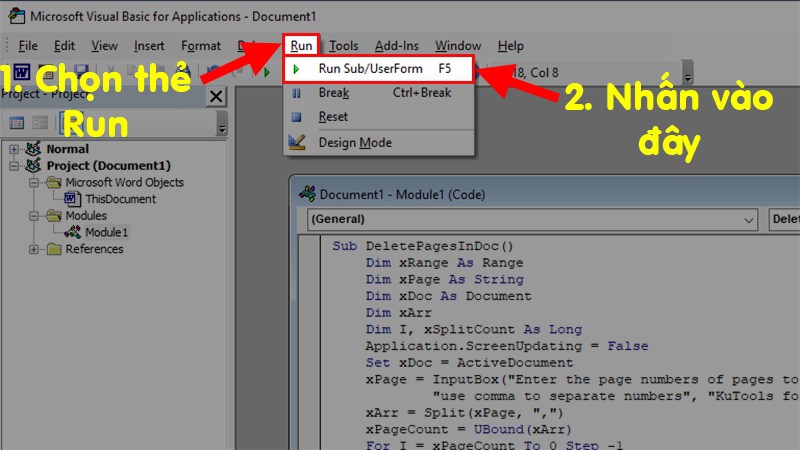This screenshot has width=800, height=450.
Task: Click line 'Sub DeletePagesInDoc()'
Action: 422,246
